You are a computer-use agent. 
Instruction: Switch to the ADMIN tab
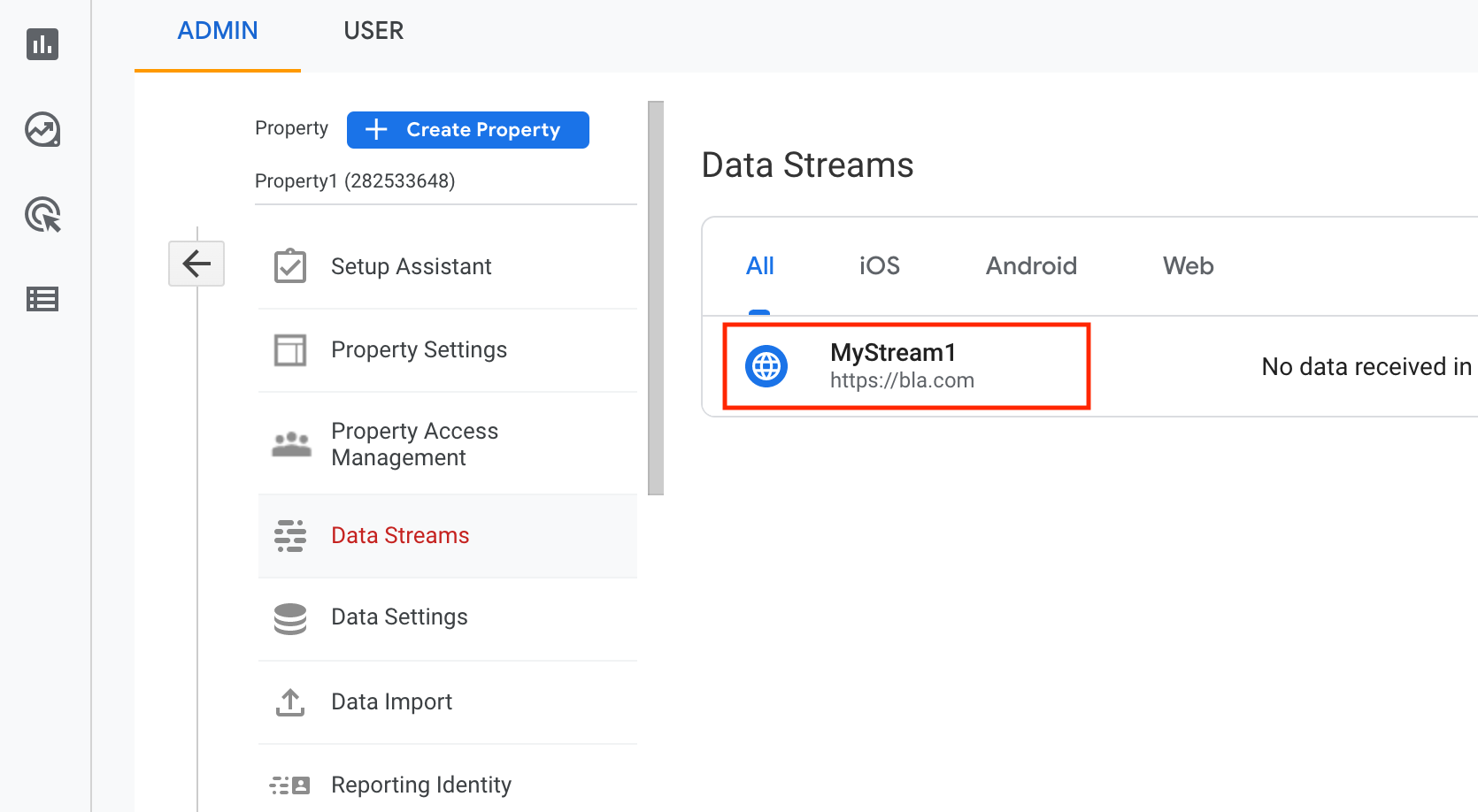pyautogui.click(x=218, y=31)
